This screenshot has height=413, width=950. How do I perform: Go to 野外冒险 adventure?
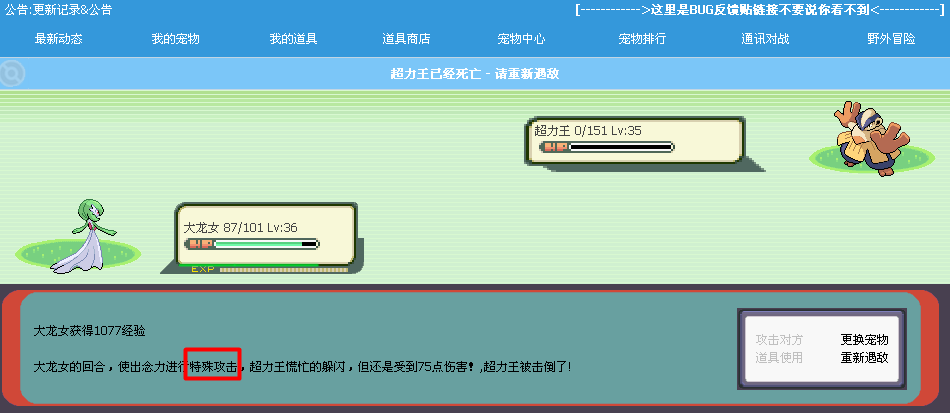pyautogui.click(x=891, y=39)
